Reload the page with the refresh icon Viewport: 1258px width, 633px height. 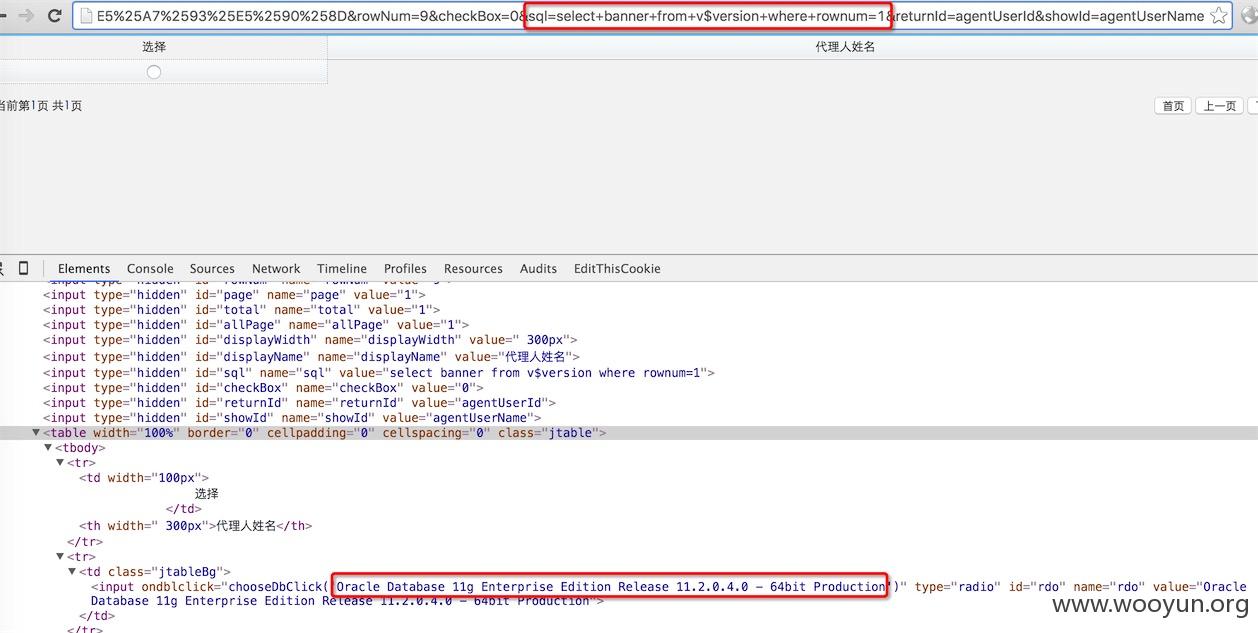55,16
